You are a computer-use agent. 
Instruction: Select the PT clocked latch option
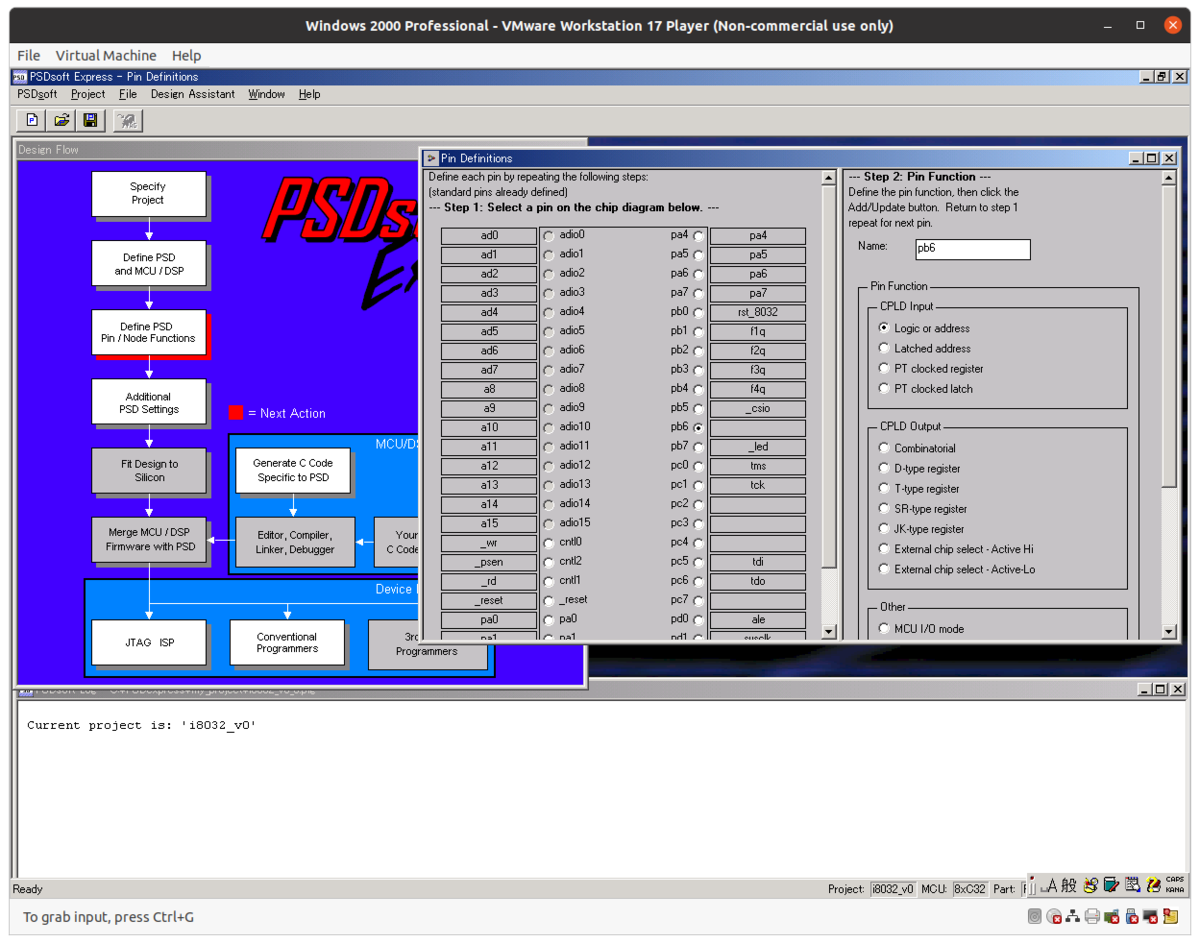[884, 388]
